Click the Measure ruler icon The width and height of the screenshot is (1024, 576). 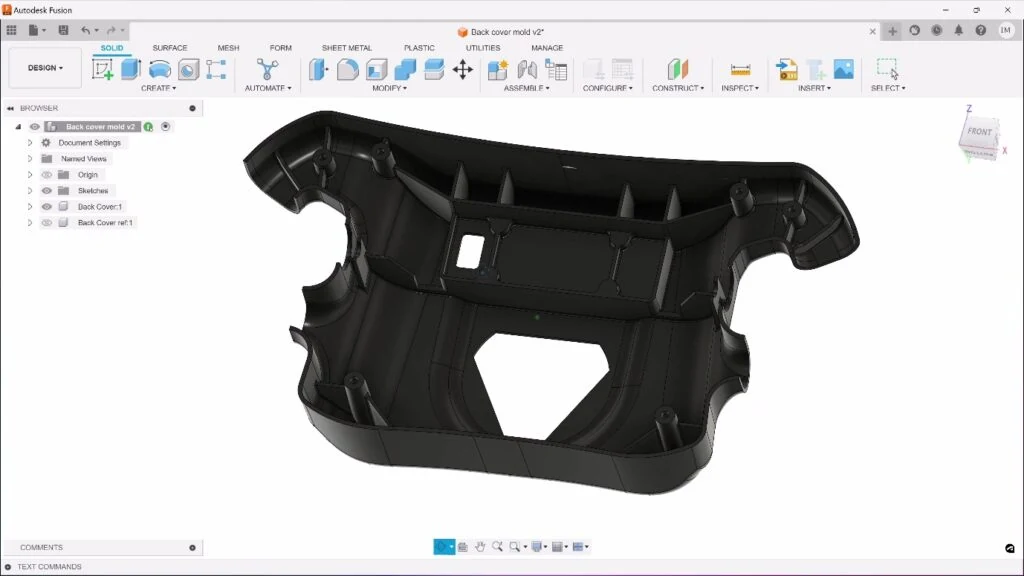[x=740, y=69]
